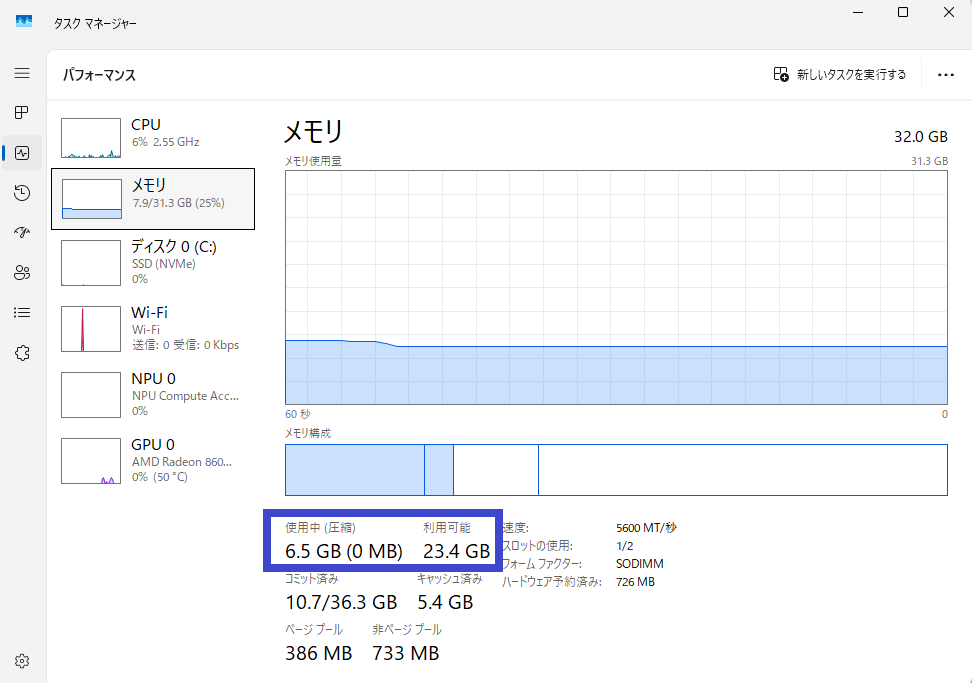
Task: Click the 386 MB paged pool value
Action: [x=319, y=653]
